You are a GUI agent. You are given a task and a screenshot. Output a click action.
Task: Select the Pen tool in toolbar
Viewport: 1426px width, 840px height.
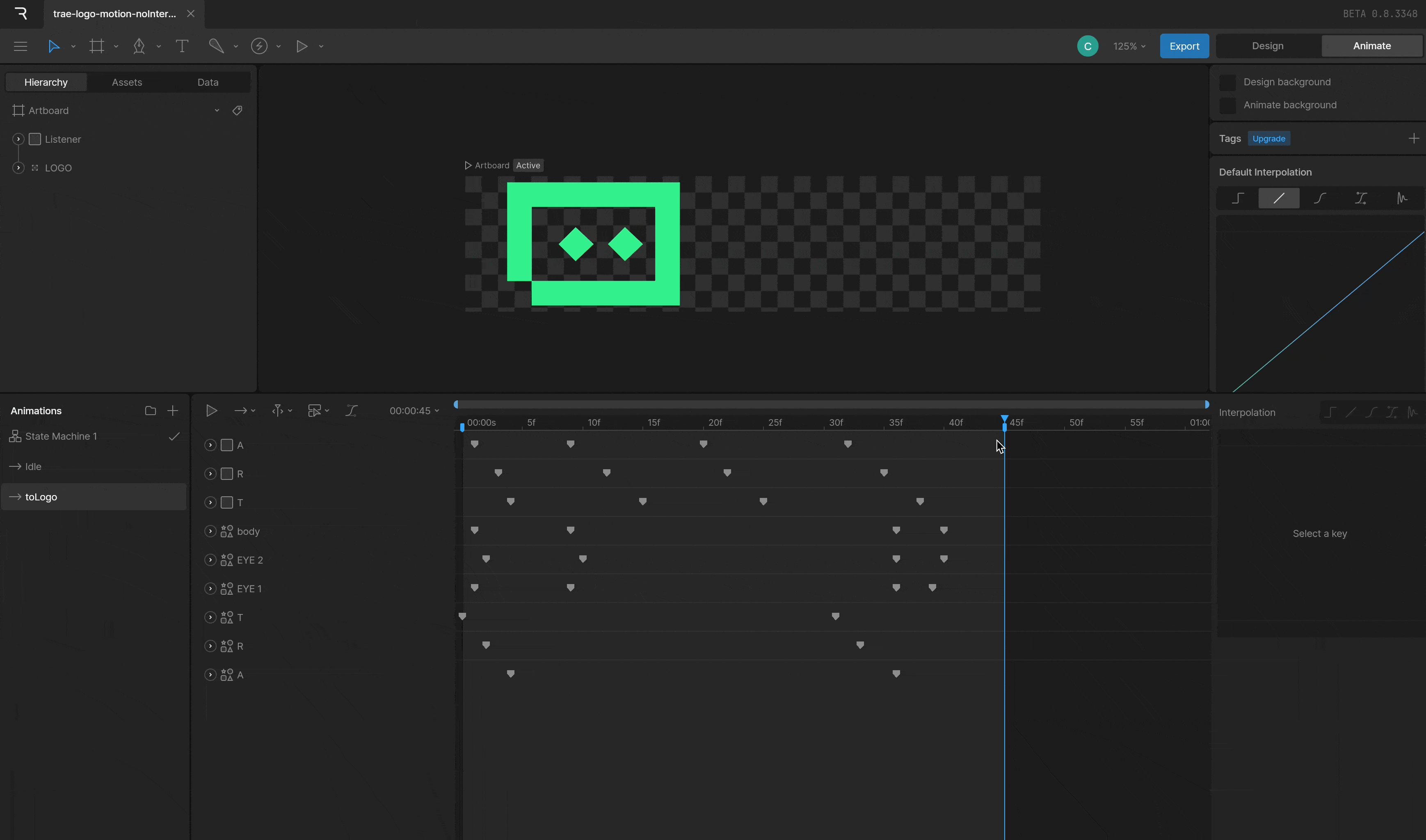point(139,46)
